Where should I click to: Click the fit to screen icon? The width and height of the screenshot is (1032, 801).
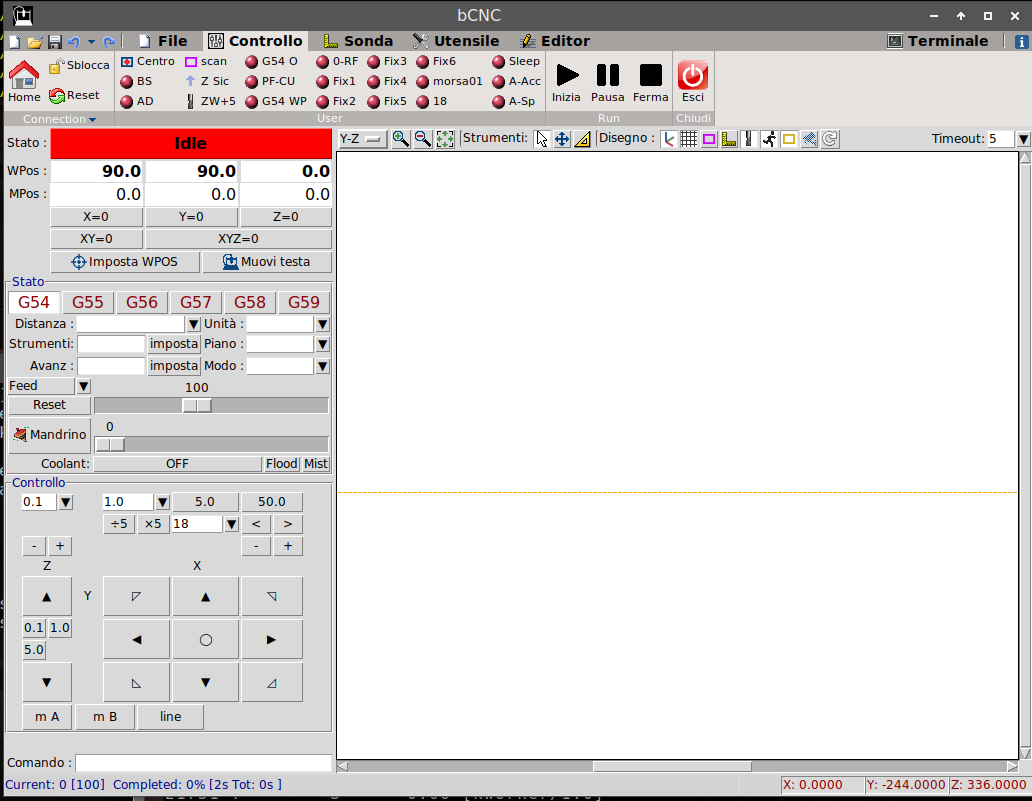click(445, 139)
